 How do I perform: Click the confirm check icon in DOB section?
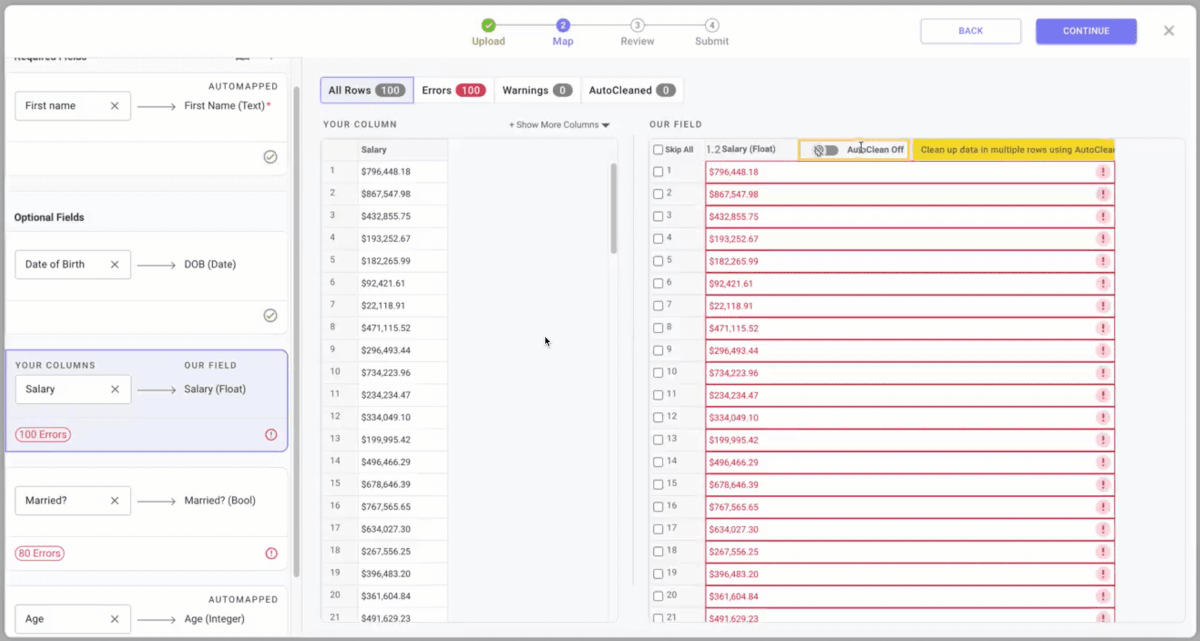pyautogui.click(x=270, y=315)
